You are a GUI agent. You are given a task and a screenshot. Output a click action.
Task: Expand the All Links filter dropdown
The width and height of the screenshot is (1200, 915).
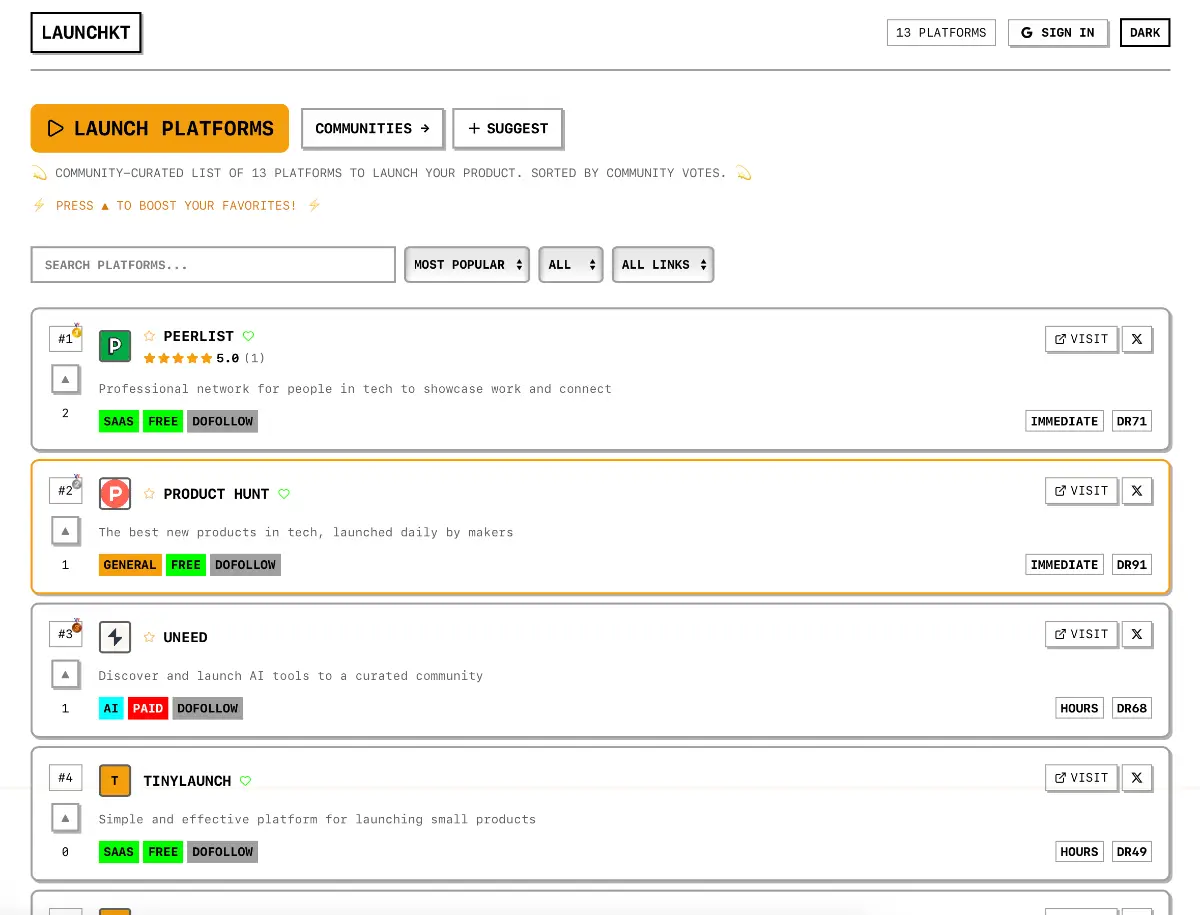[662, 265]
